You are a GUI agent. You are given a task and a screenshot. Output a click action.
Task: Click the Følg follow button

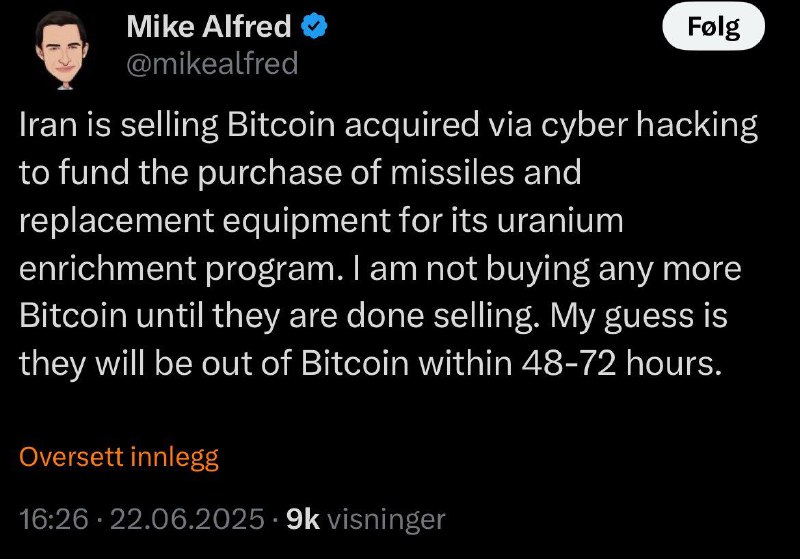713,26
